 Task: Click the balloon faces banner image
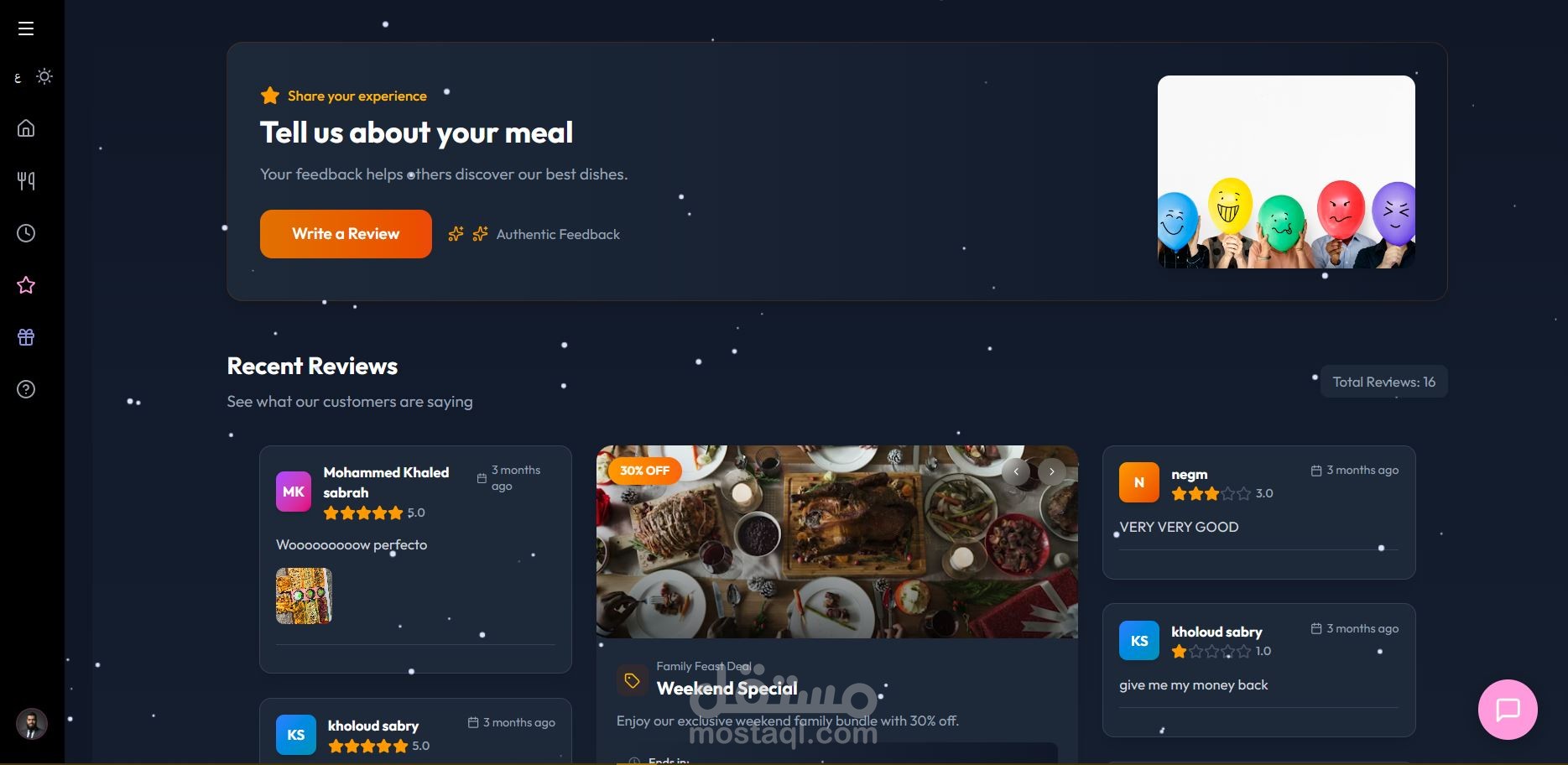click(x=1286, y=172)
